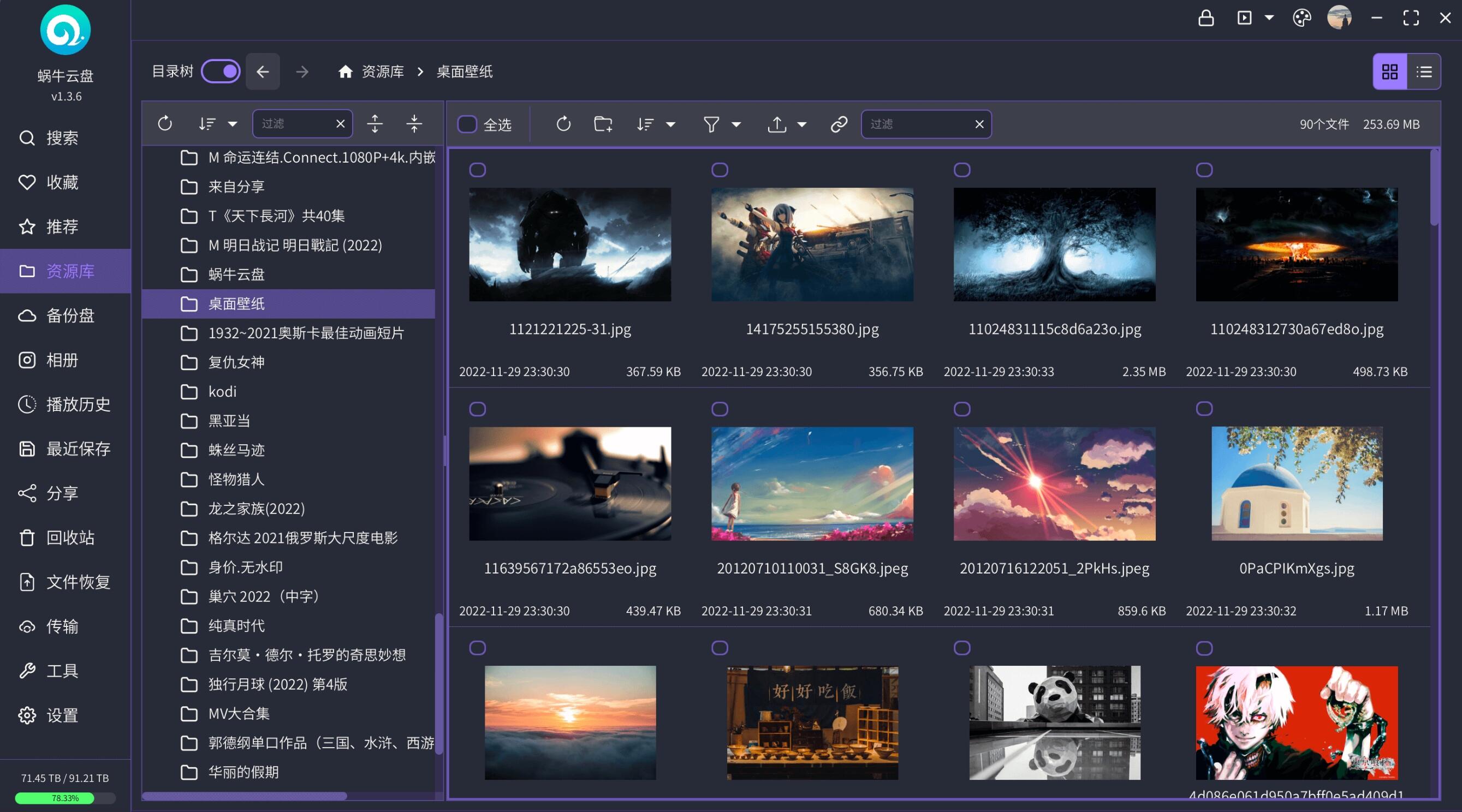
Task: Click the storage usage progress bar
Action: click(66, 798)
